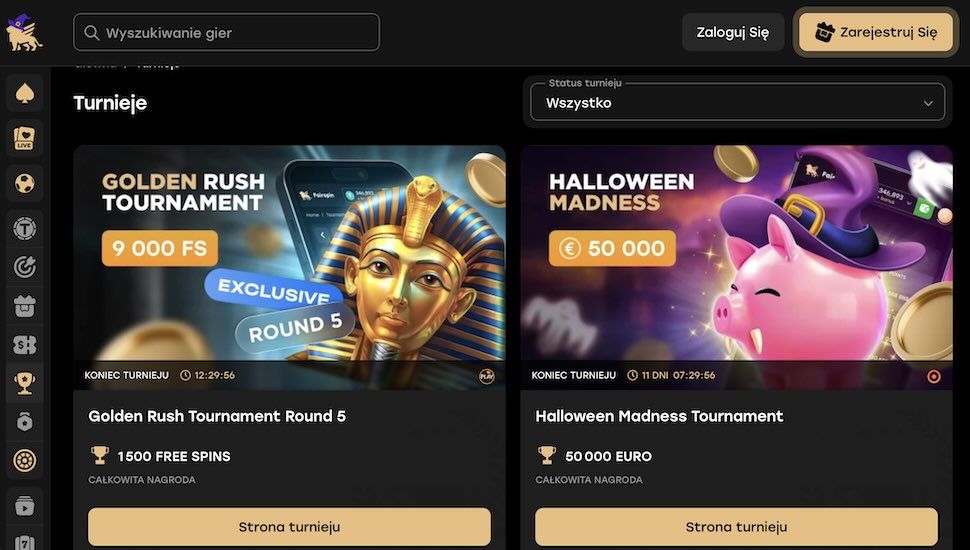This screenshot has width=970, height=550.
Task: Select the circled T sidebar icon
Action: pos(25,228)
